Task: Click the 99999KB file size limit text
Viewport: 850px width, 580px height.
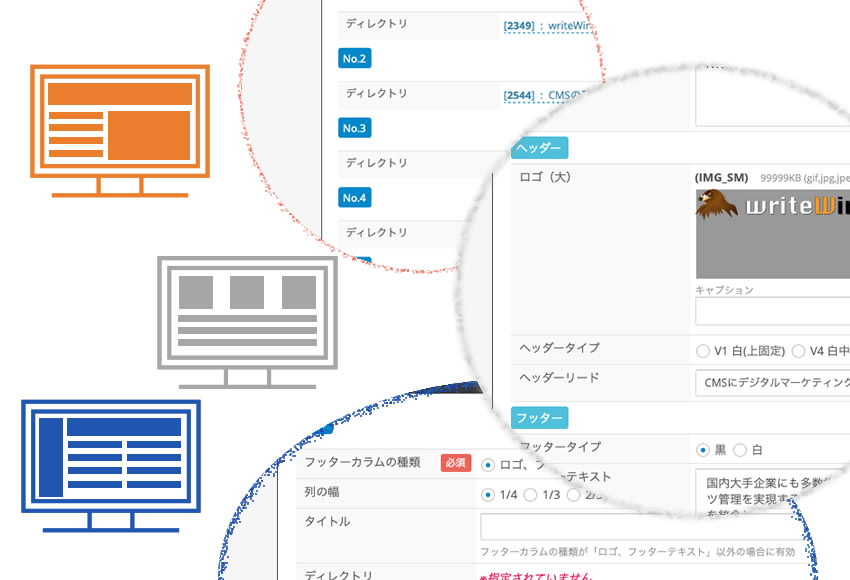Action: (804, 178)
